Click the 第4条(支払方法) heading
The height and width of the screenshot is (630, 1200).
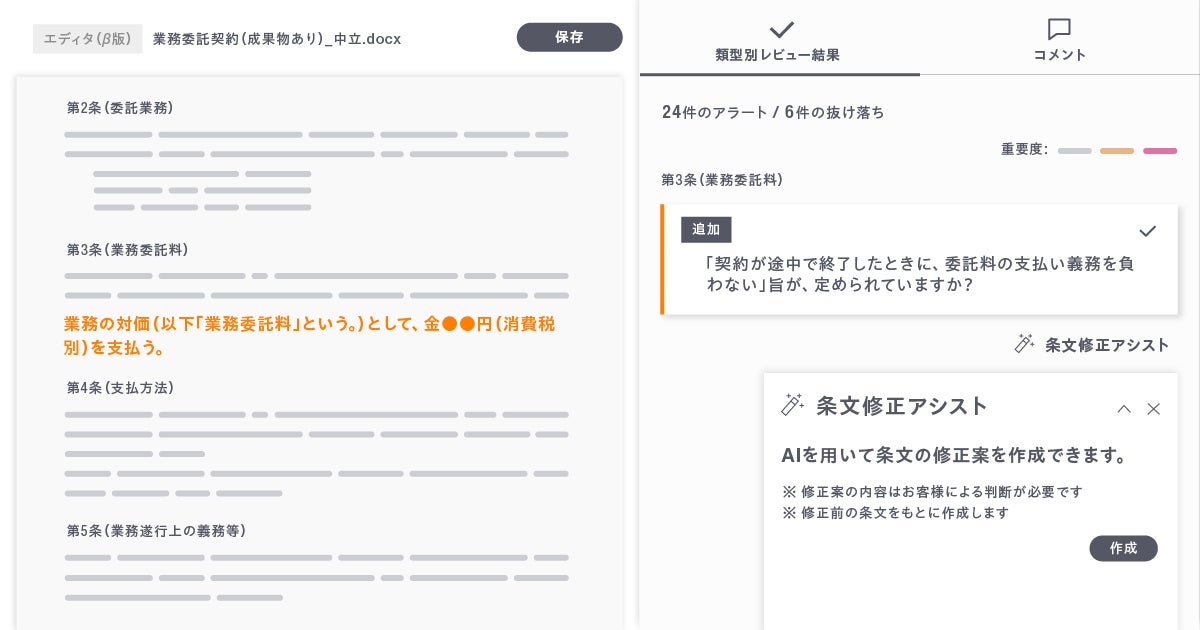120,388
